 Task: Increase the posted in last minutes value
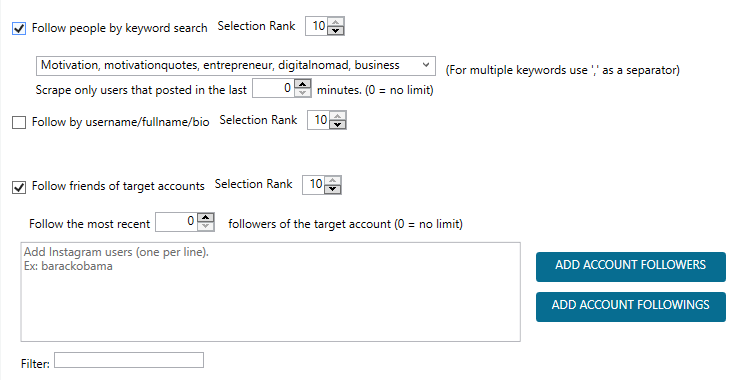[x=303, y=84]
